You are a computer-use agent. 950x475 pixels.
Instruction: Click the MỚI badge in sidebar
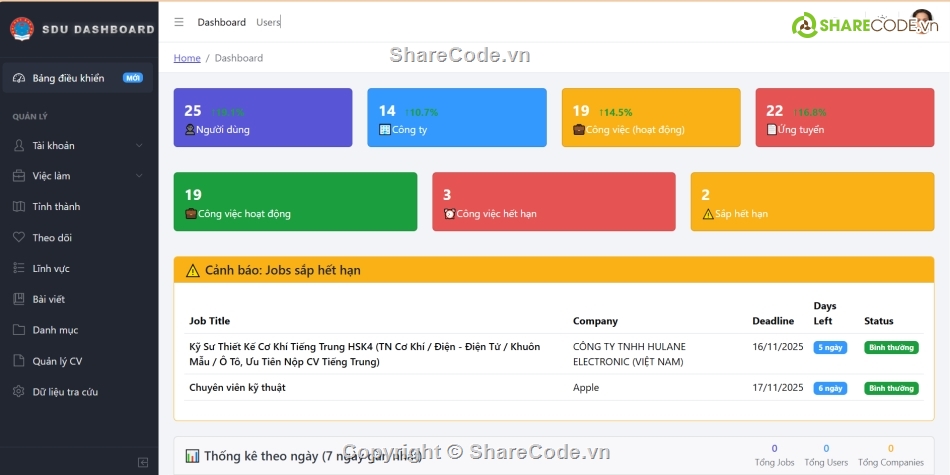click(133, 78)
